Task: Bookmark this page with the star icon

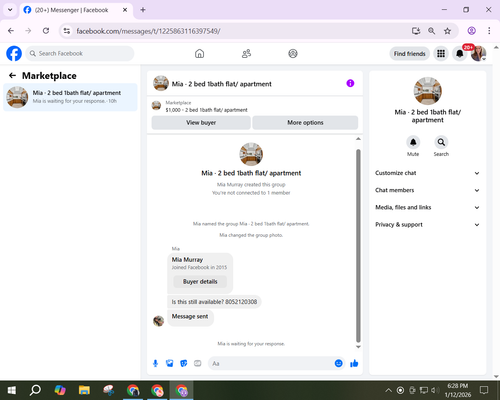Action: coord(447,31)
